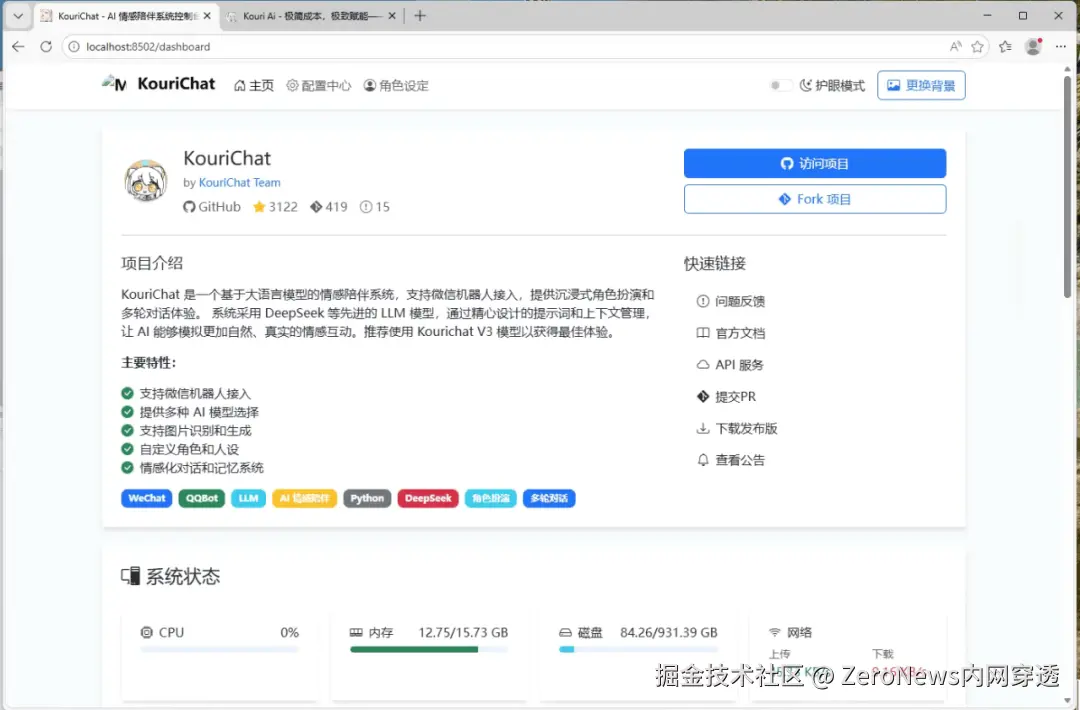Open the 配置中心 nav item
The width and height of the screenshot is (1080, 710).
pos(319,85)
